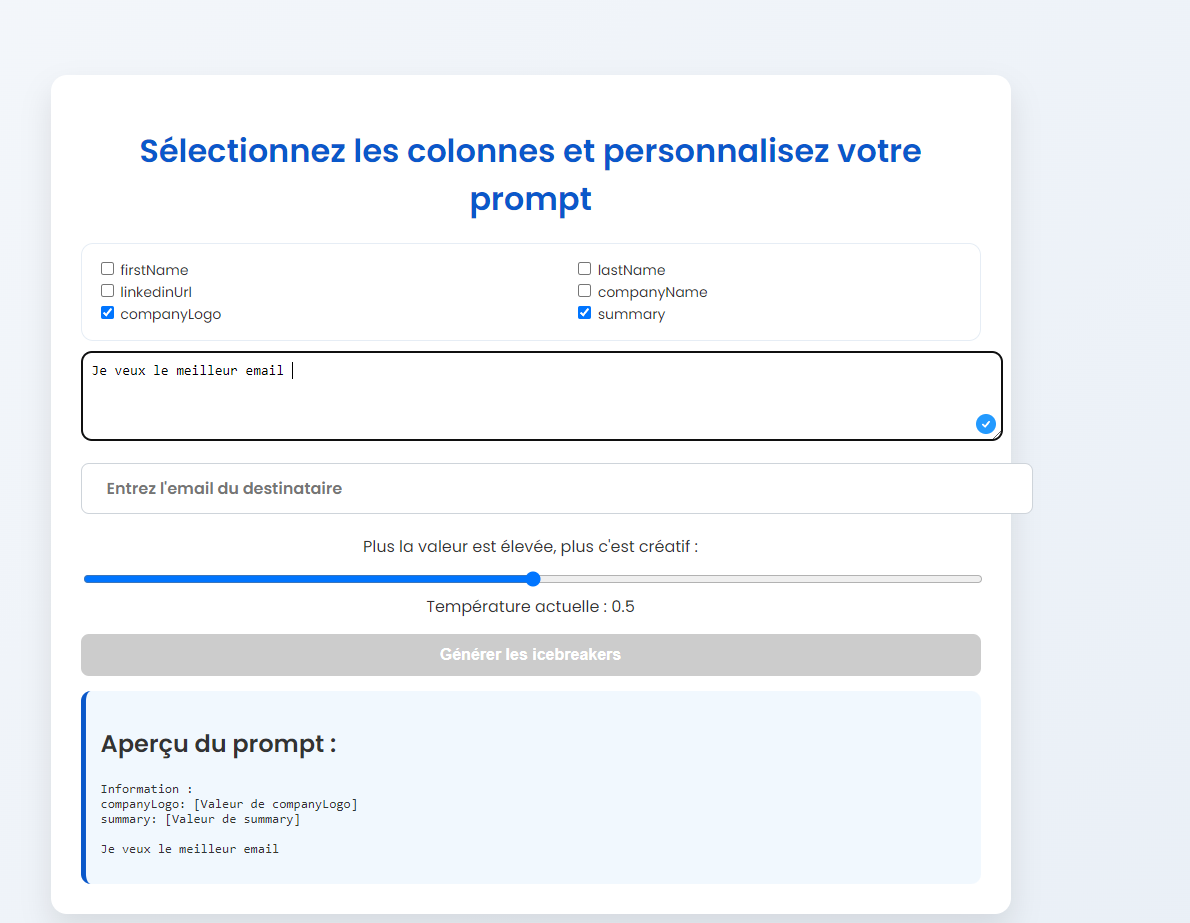Image resolution: width=1190 pixels, height=923 pixels.
Task: Click the 'Aperçu du prompt' heading
Action: (219, 744)
